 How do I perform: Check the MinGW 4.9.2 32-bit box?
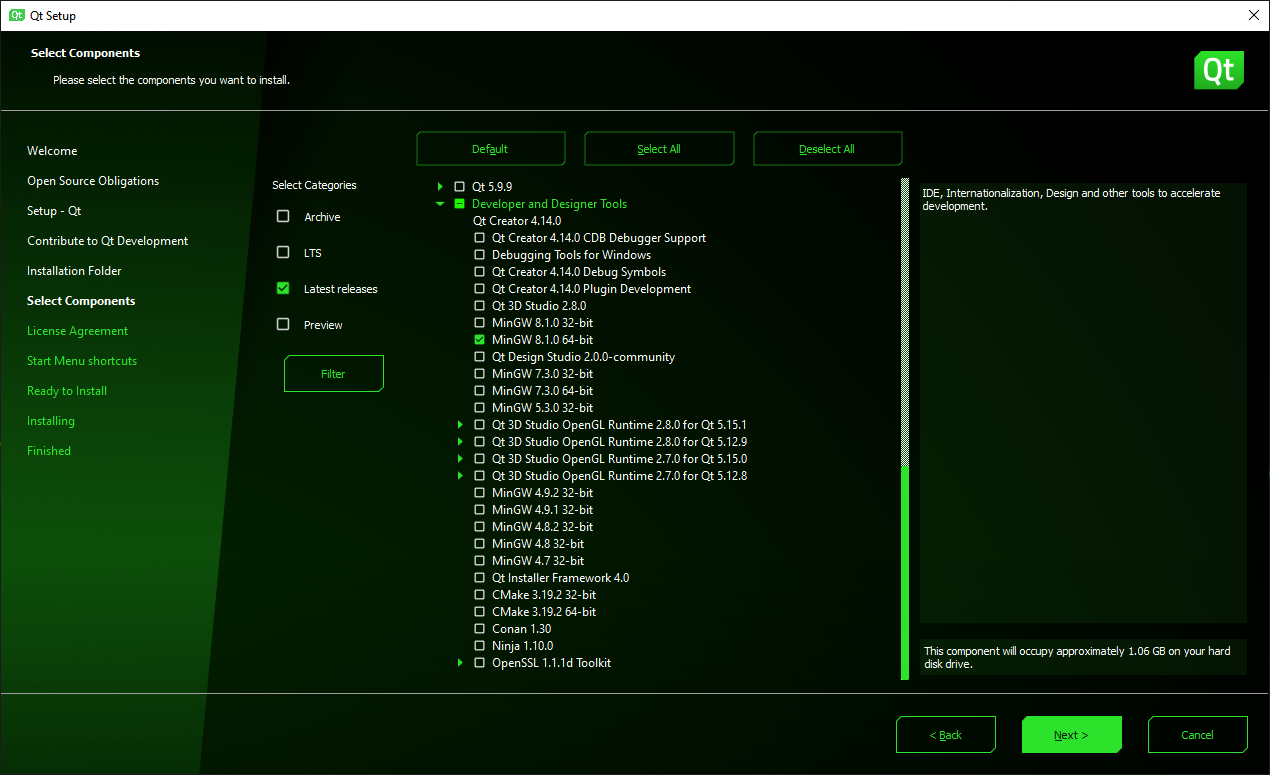click(x=480, y=493)
